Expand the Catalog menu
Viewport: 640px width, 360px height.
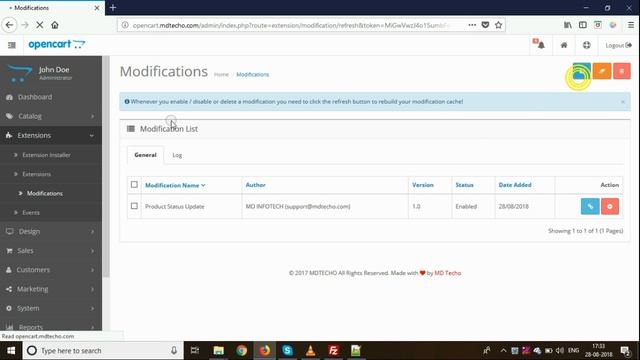pos(51,116)
